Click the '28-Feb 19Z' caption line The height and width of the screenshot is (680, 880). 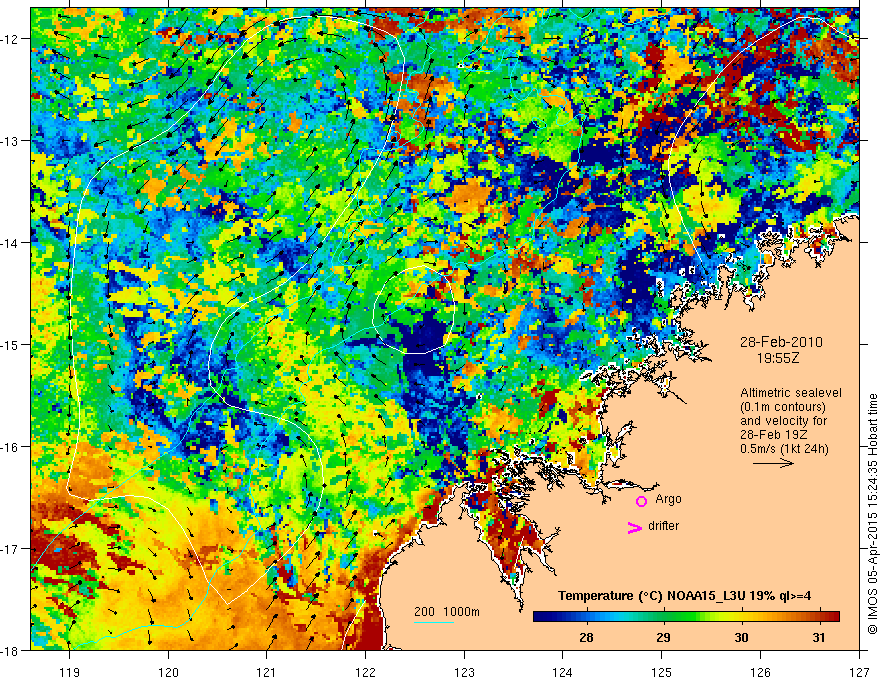click(x=772, y=435)
